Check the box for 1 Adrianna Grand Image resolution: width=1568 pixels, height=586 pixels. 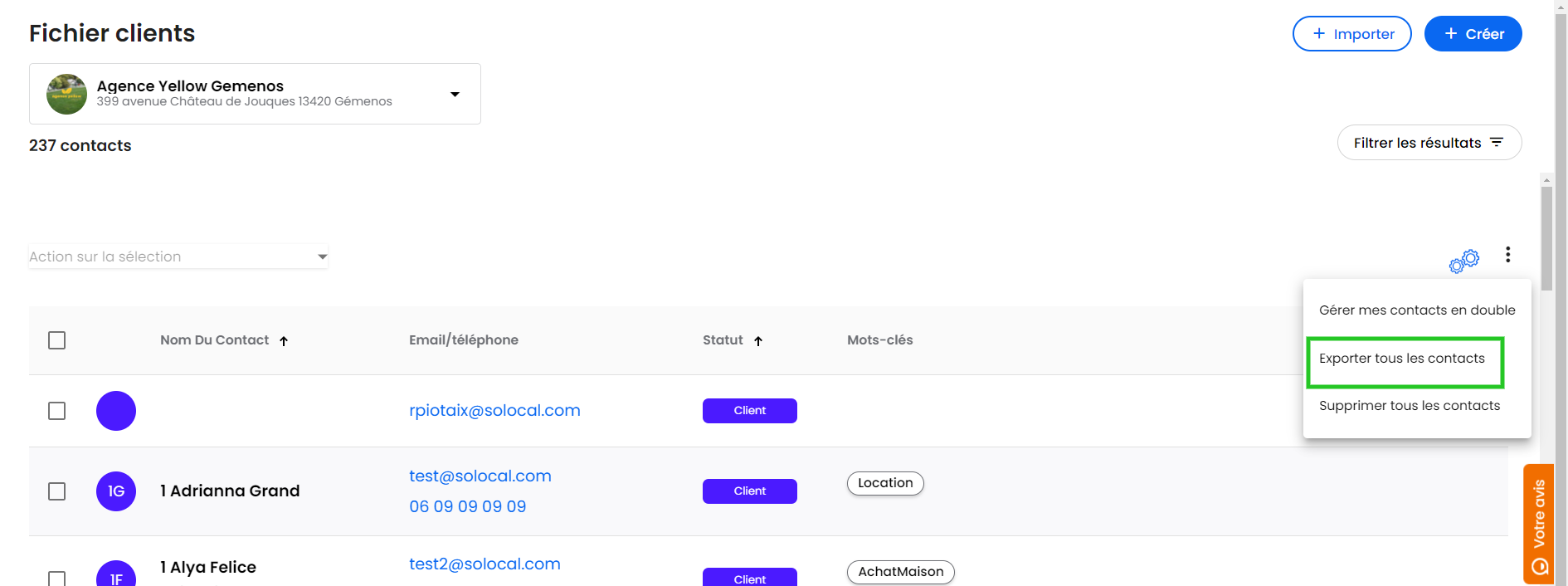pos(57,491)
